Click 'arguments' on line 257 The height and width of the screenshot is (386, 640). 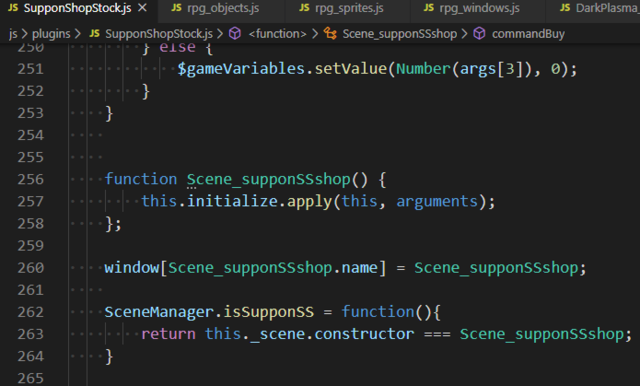click(437, 201)
